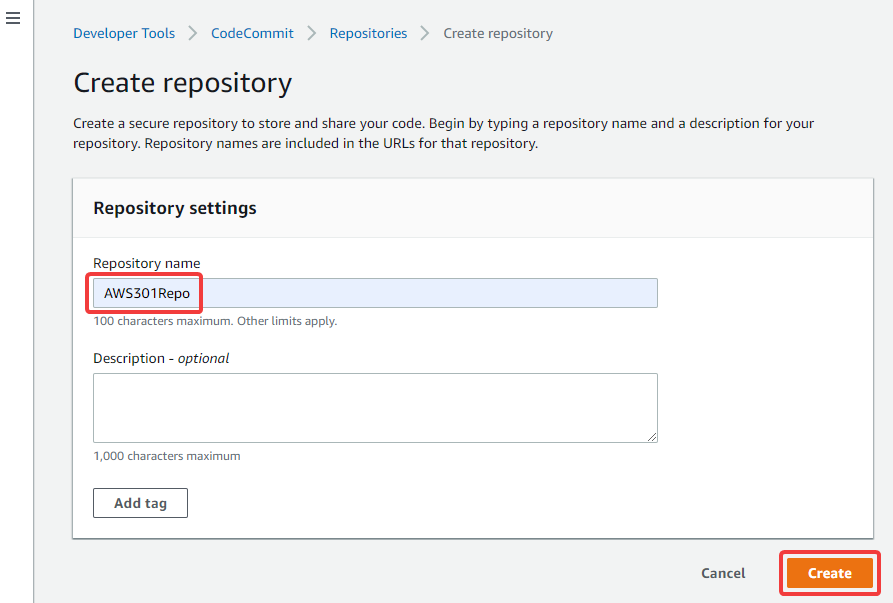893x603 pixels.
Task: Click the '1,000 characters maximum' hint
Action: (167, 456)
